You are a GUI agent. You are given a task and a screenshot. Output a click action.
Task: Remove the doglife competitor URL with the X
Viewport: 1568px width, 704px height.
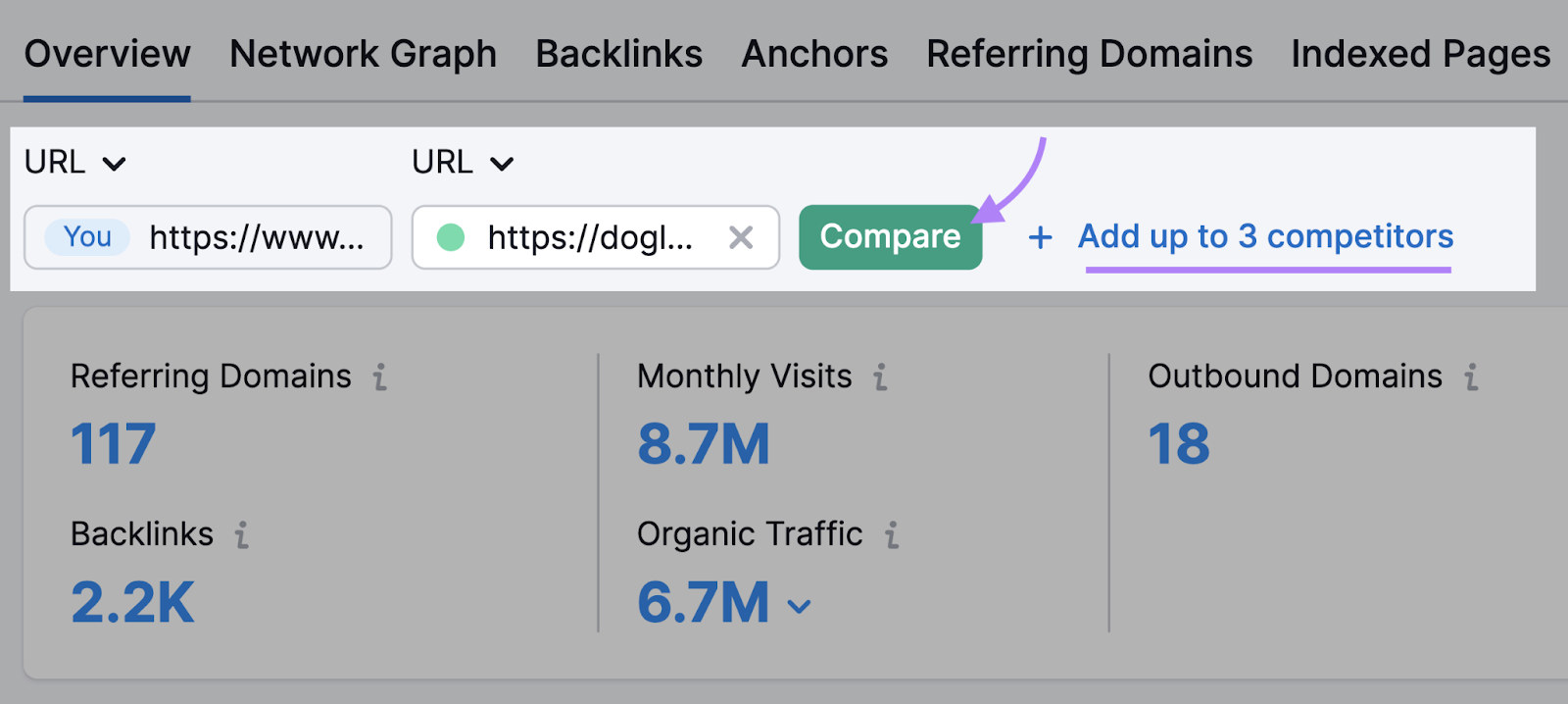pos(742,237)
